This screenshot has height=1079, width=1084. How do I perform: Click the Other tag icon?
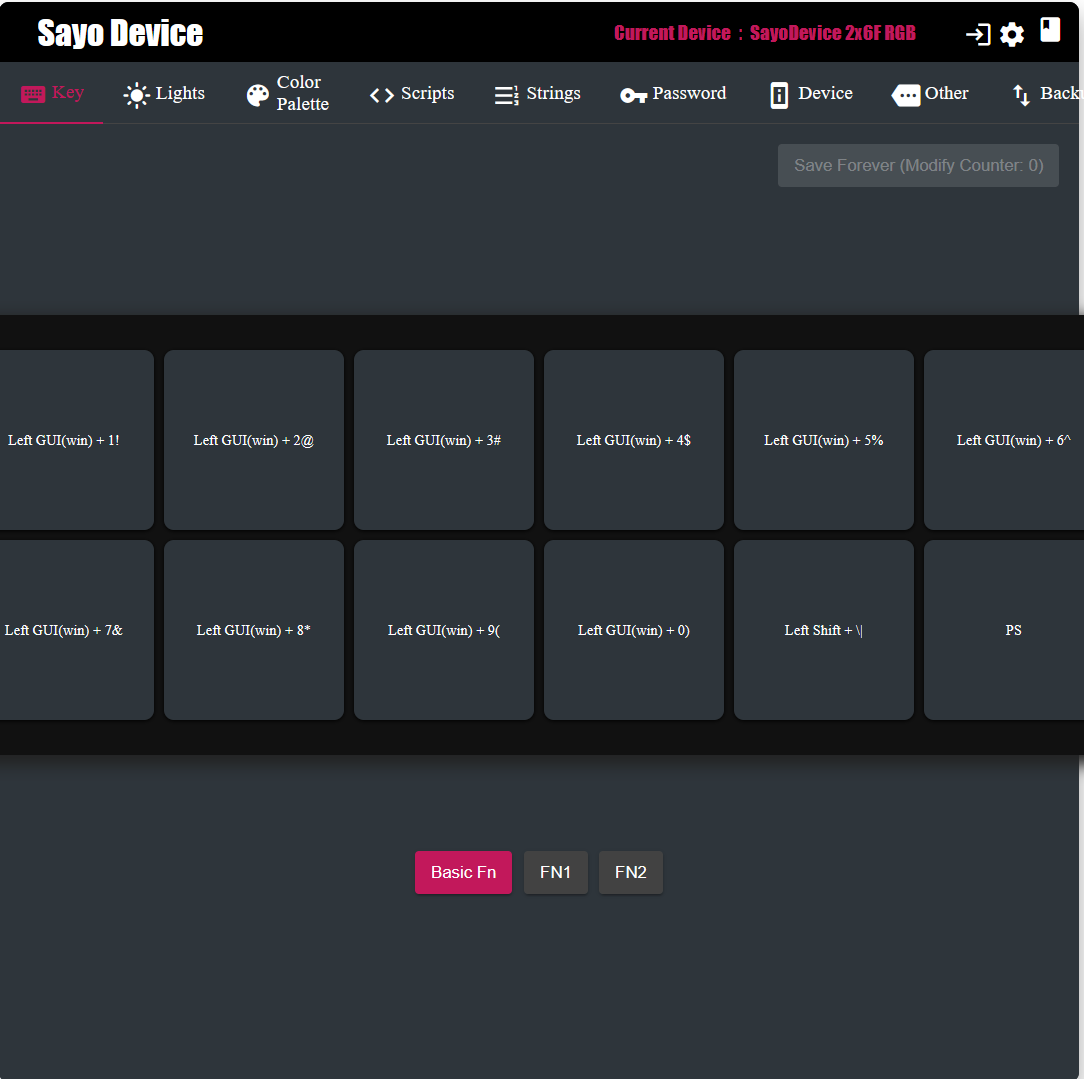click(x=906, y=95)
